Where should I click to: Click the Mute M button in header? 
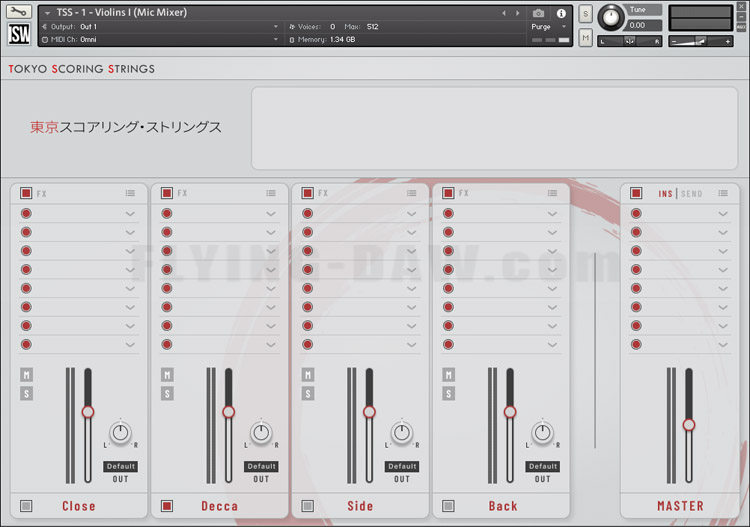click(x=586, y=38)
